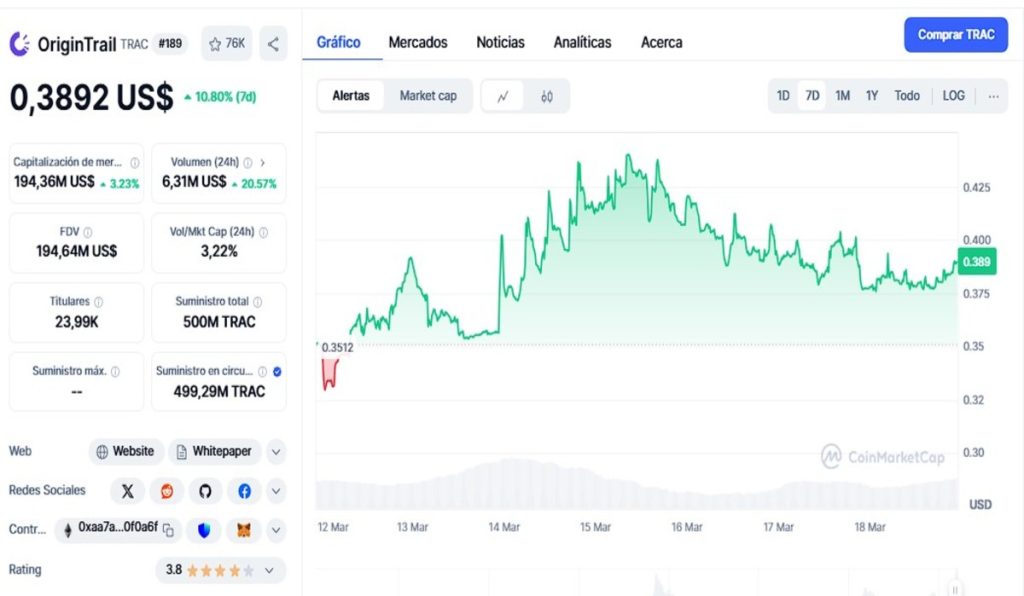
Task: Open info icon beside FDV
Action: tap(88, 232)
